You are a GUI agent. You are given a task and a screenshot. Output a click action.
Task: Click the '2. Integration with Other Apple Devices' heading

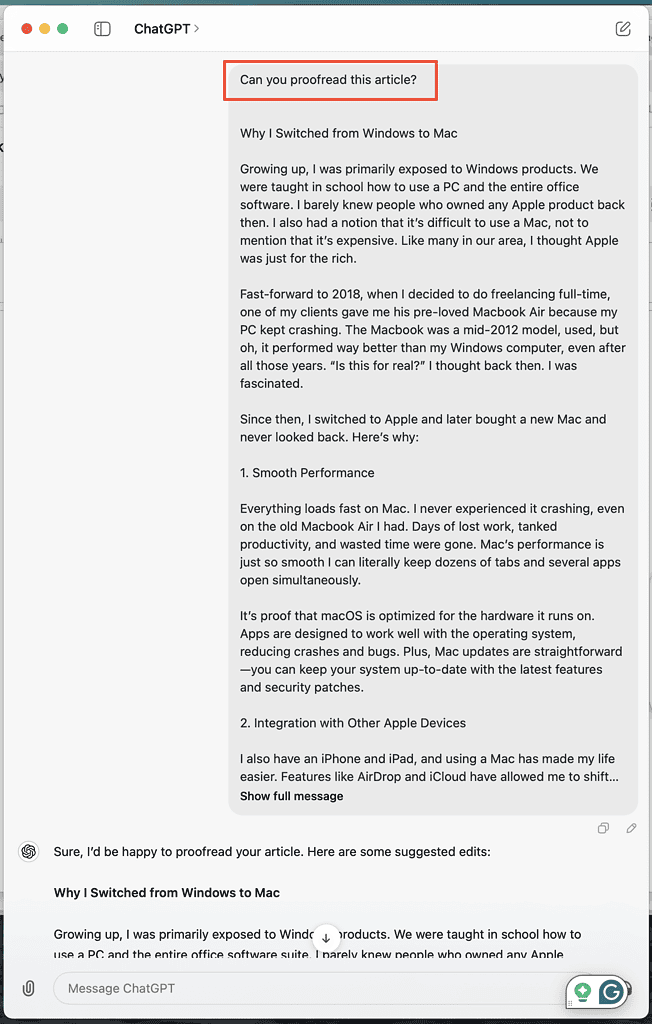(353, 723)
